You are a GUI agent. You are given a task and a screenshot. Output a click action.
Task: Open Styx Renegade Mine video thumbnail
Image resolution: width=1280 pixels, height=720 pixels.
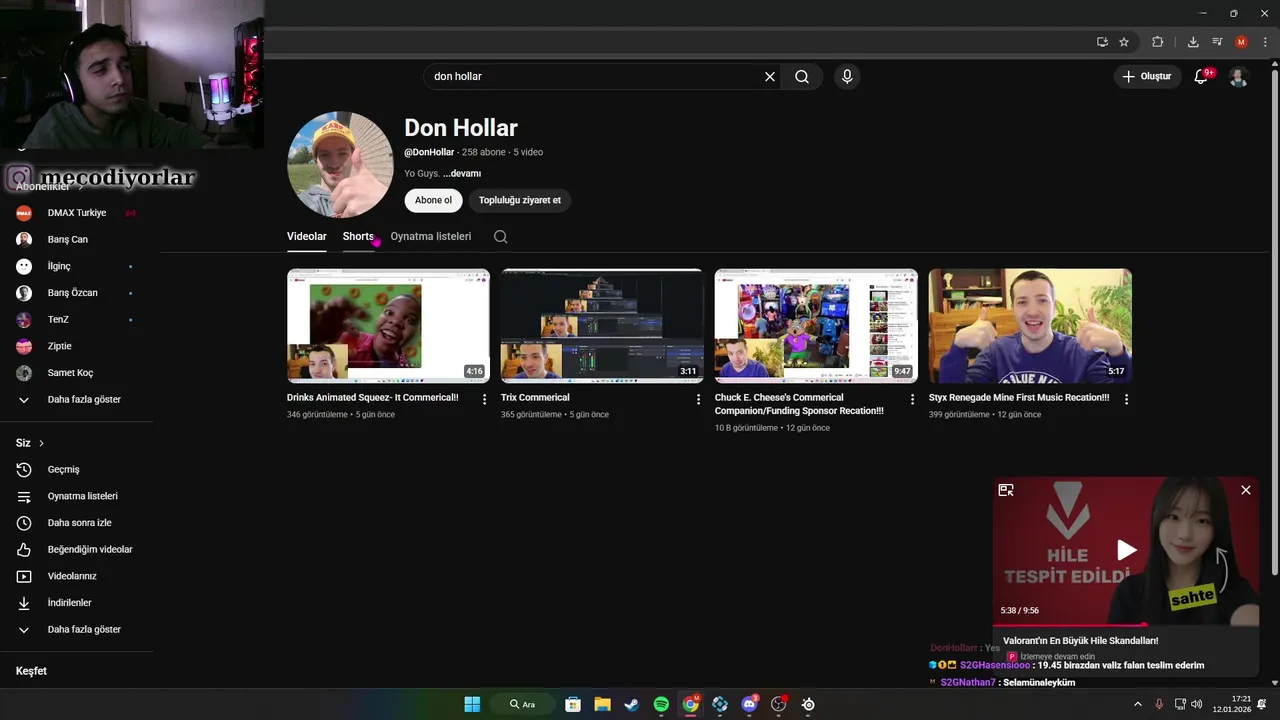(1030, 326)
